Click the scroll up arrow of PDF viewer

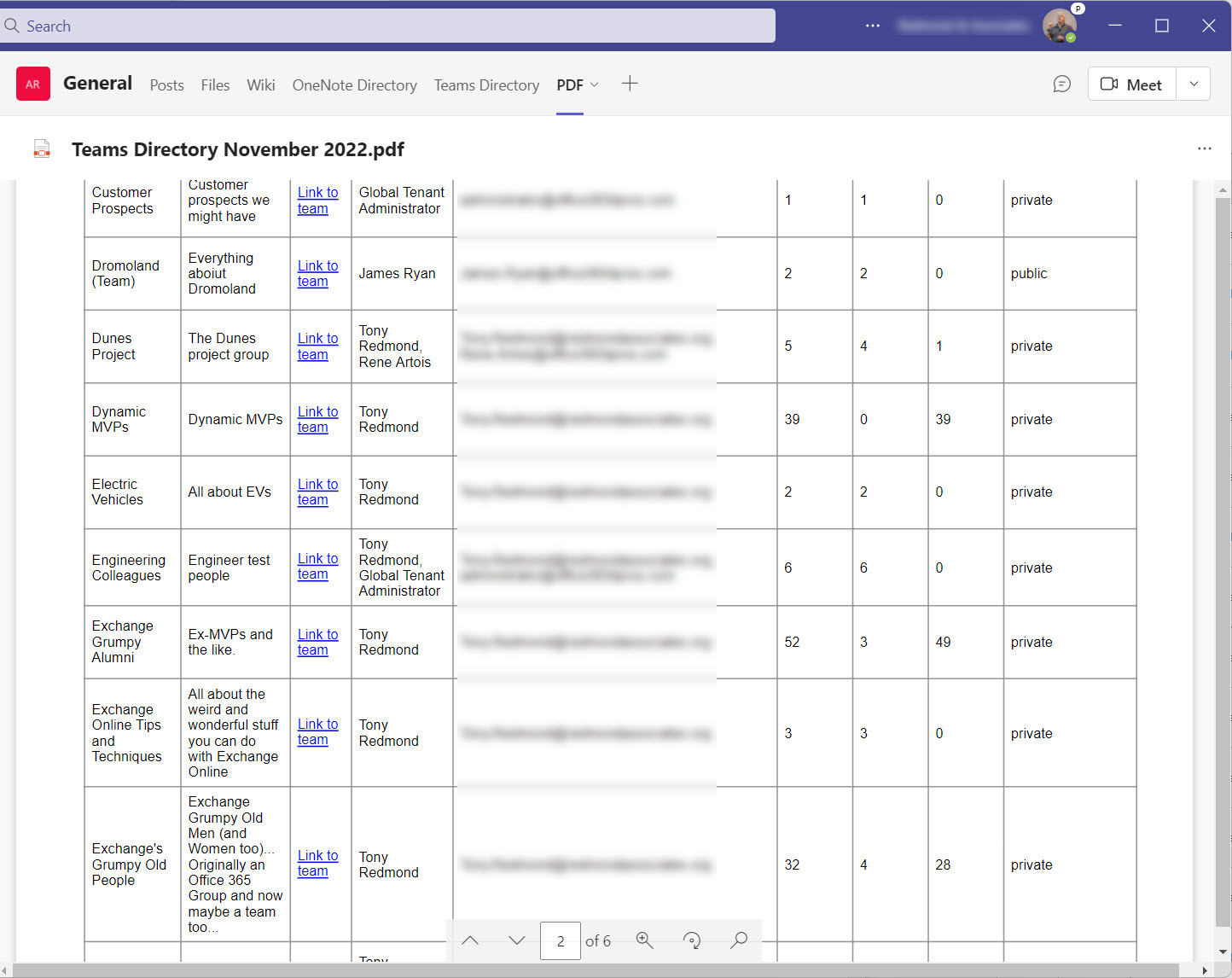click(1223, 190)
